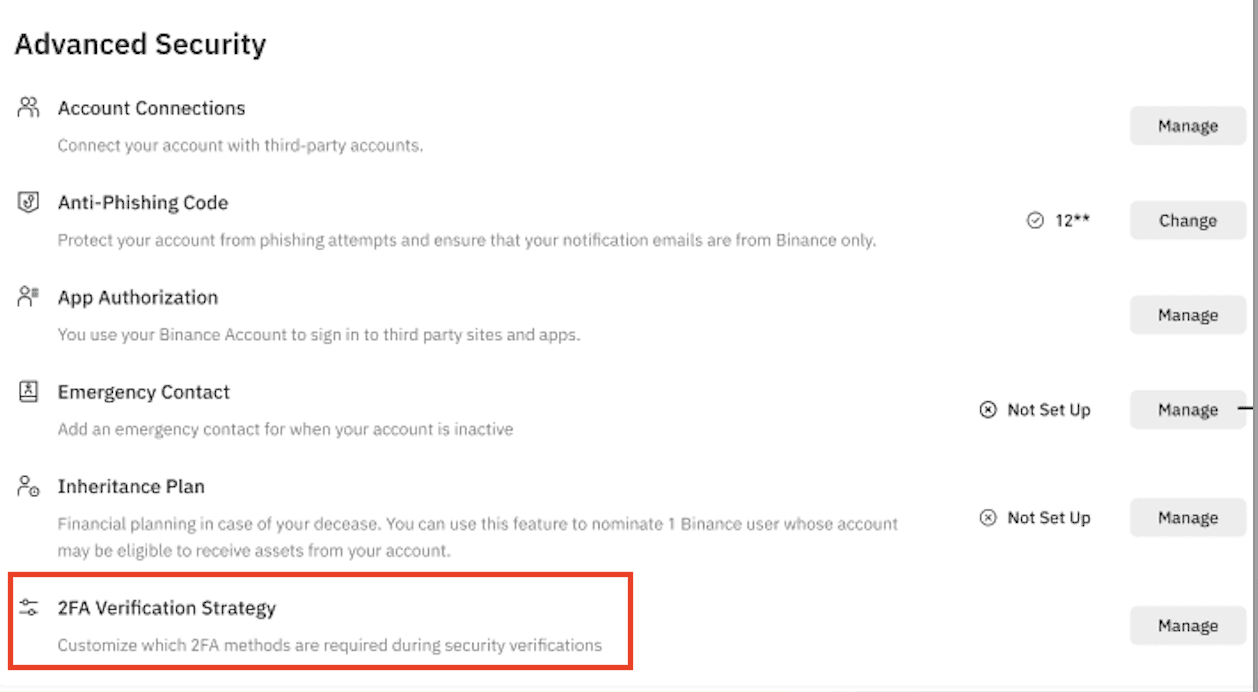
Task: Click the Inheritance Plan description text
Action: pyautogui.click(x=478, y=537)
